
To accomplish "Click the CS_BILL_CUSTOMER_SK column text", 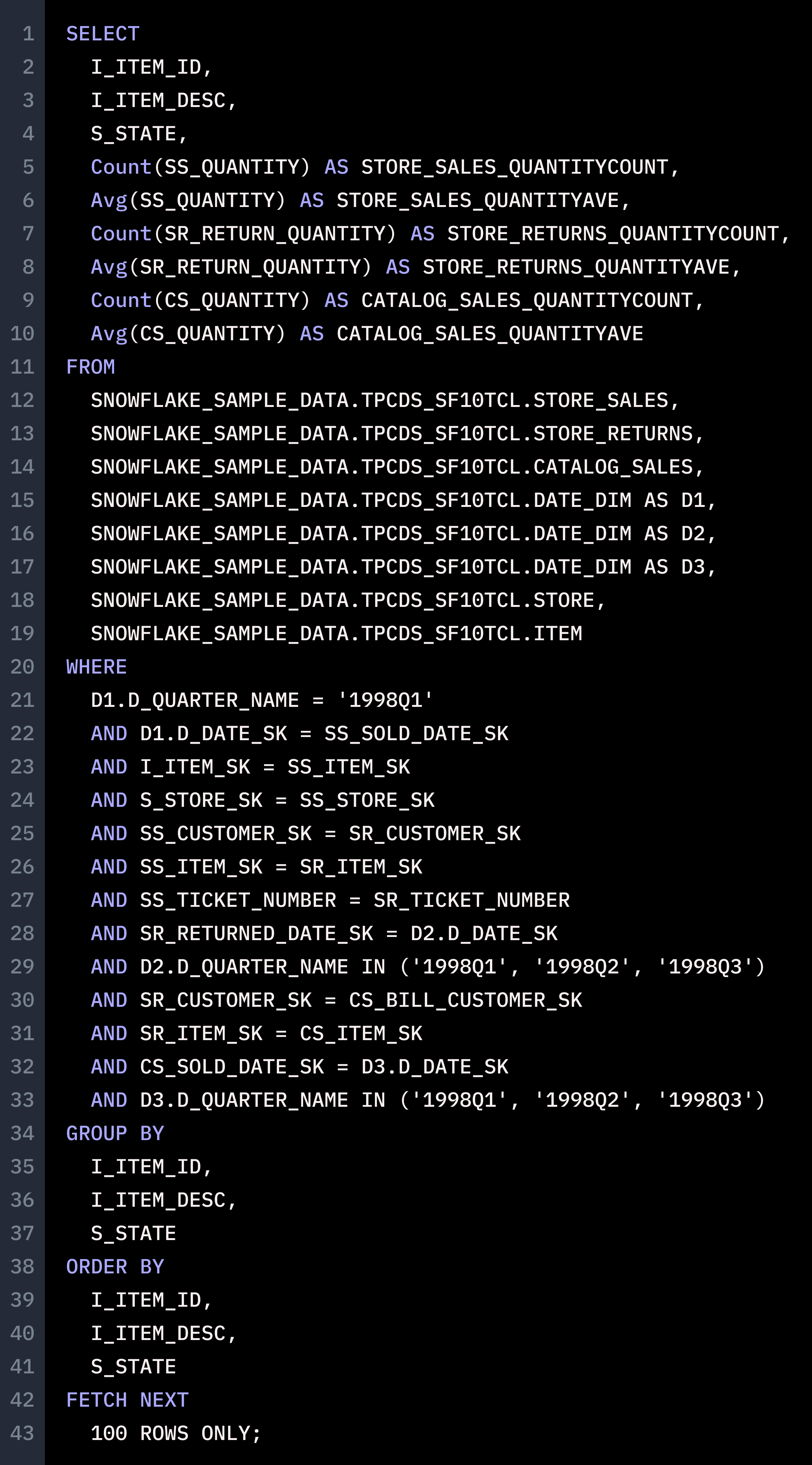I will [x=465, y=1000].
